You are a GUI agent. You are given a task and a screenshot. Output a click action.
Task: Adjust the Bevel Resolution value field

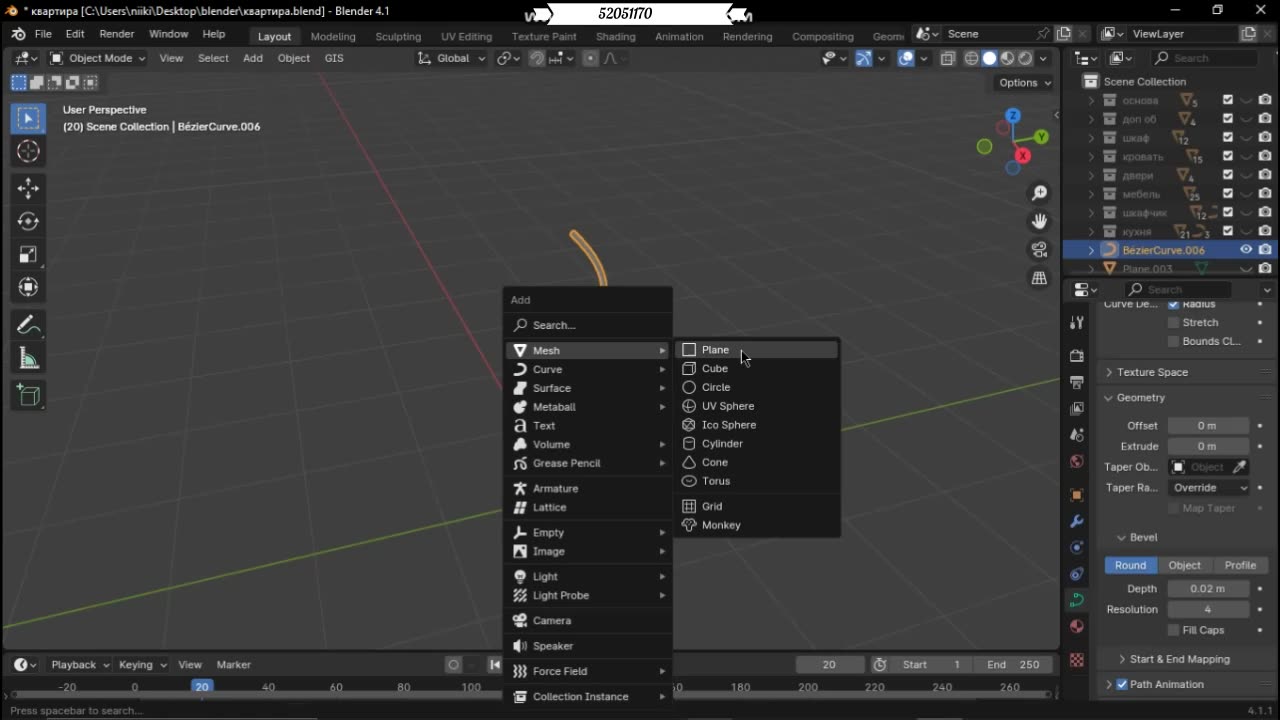click(1208, 610)
